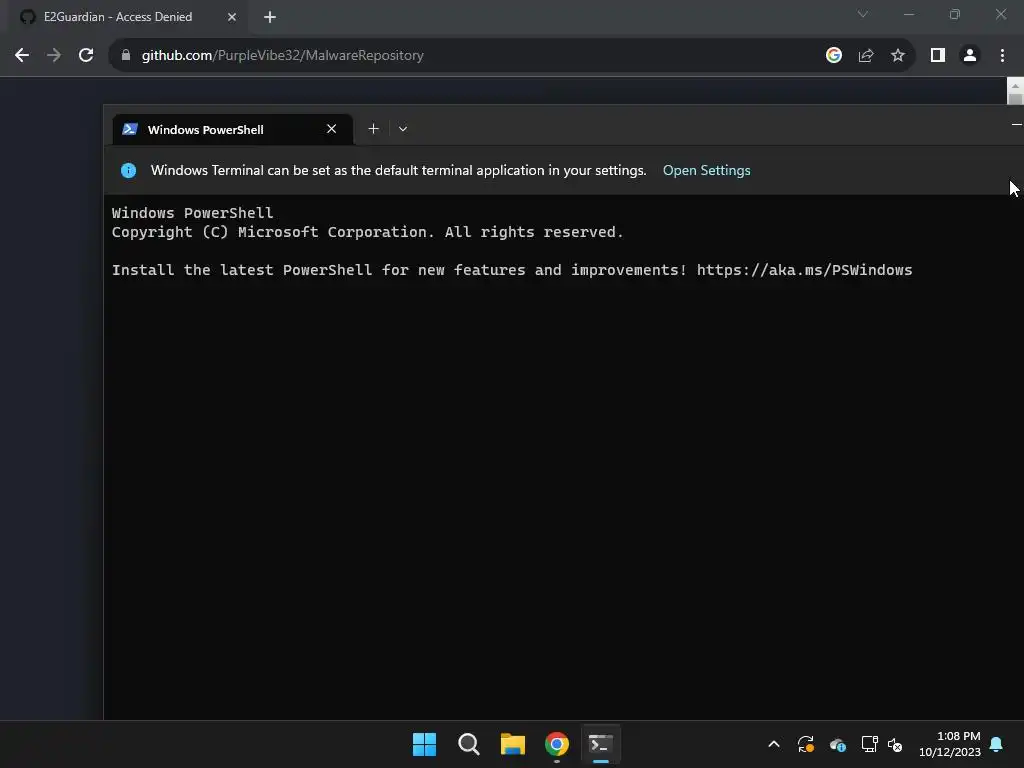Click the Chrome forward arrow

pos(54,56)
